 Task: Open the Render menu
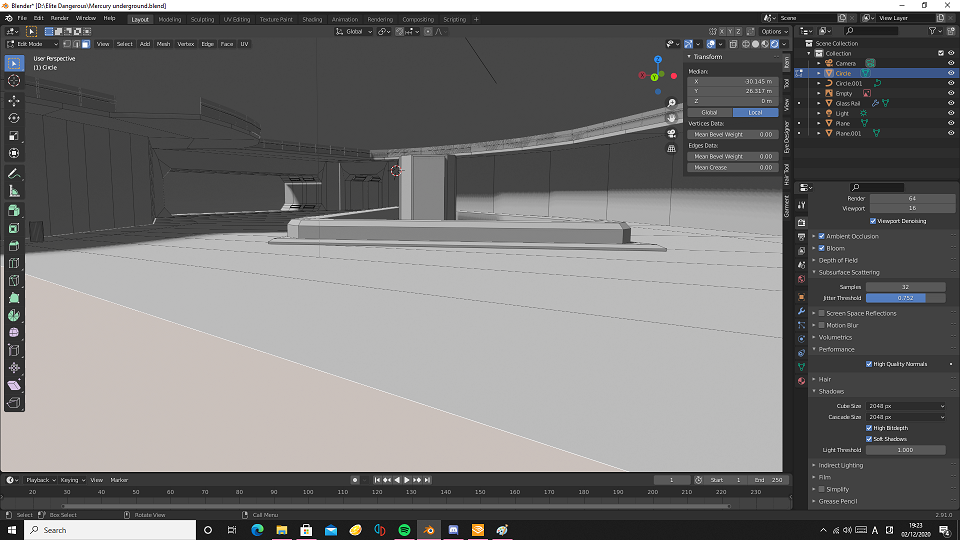coord(59,18)
